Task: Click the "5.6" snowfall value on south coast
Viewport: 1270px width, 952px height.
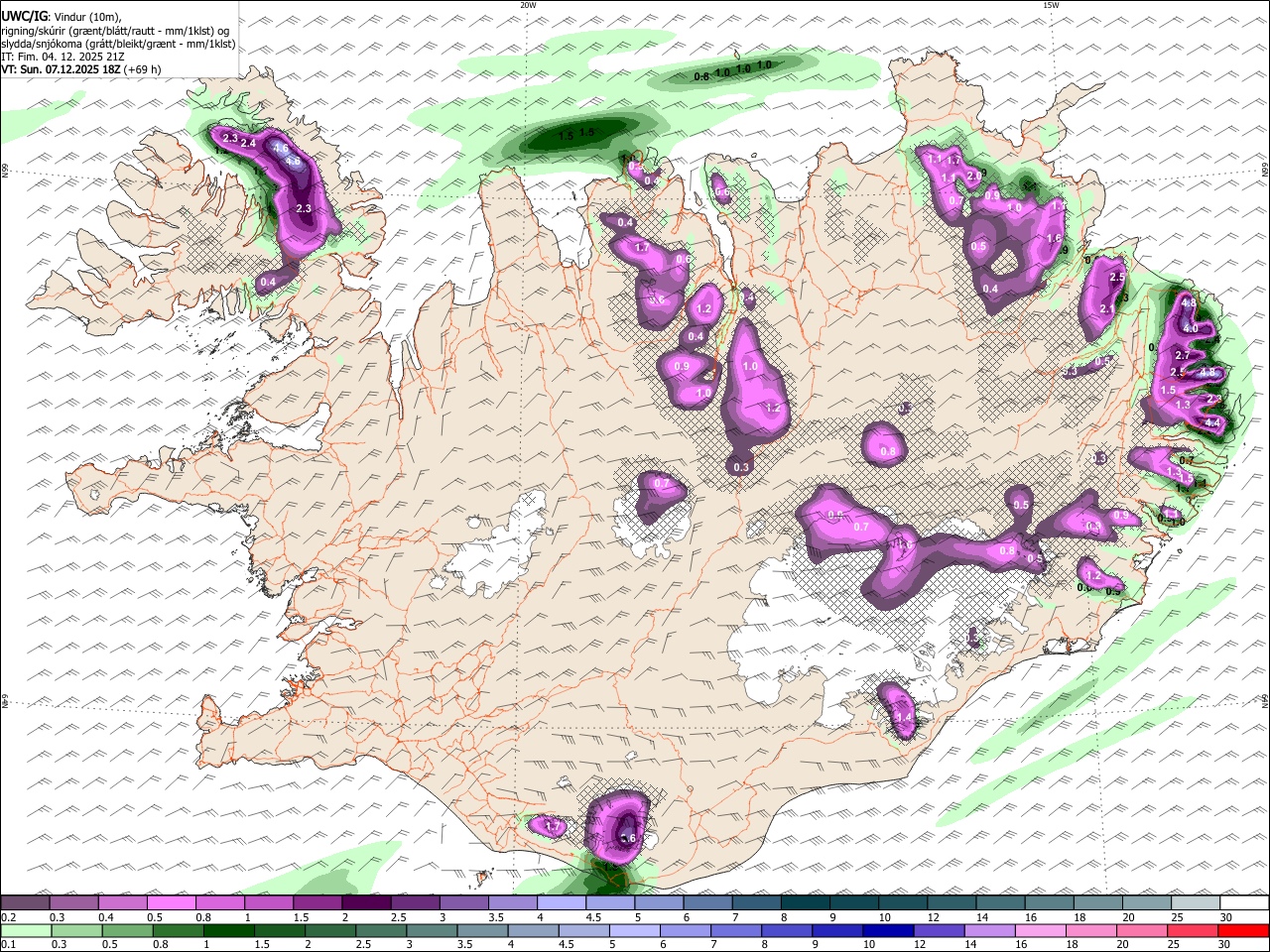Action: coord(627,838)
